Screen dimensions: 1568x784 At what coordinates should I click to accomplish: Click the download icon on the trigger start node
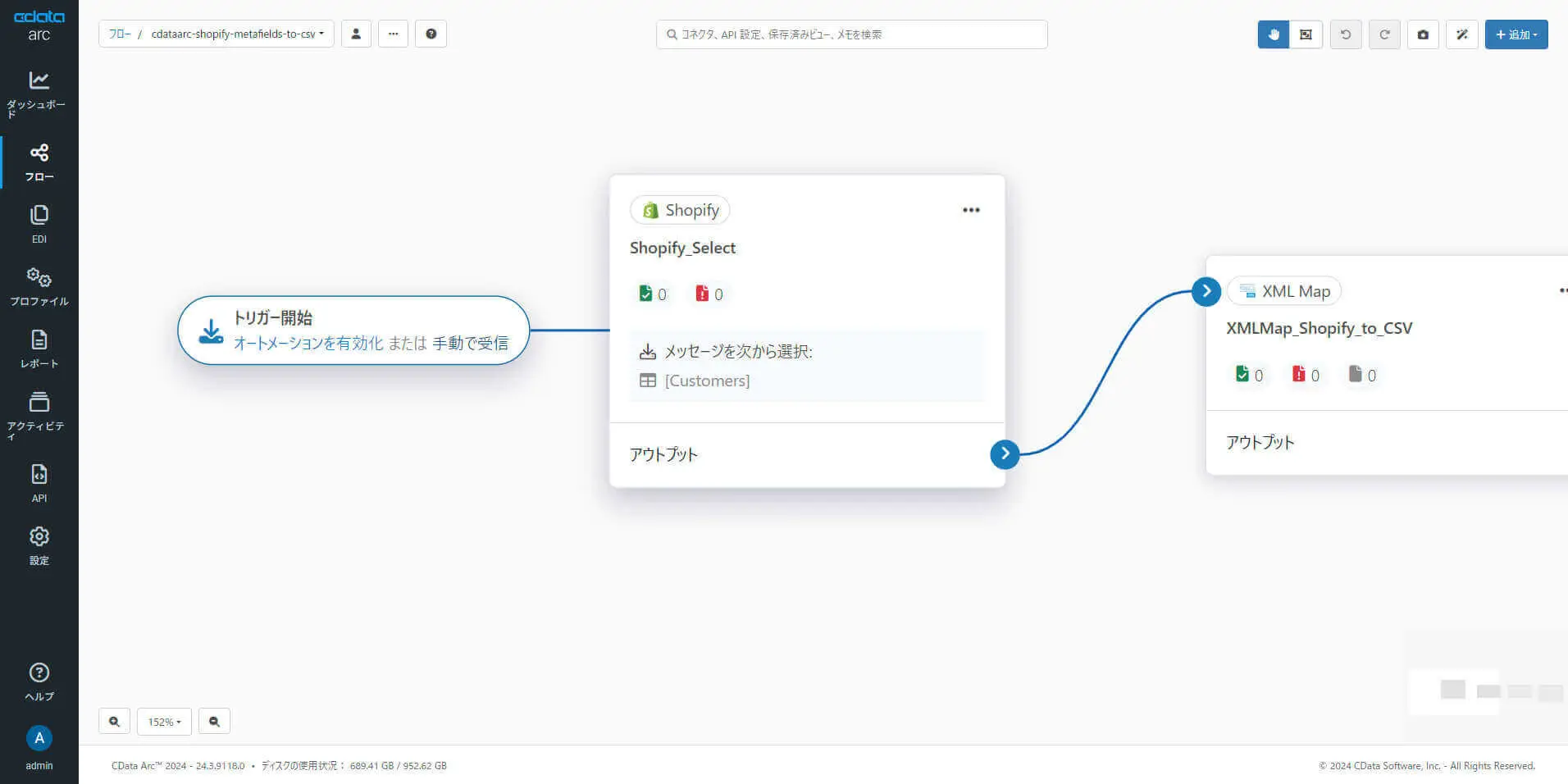pos(211,331)
